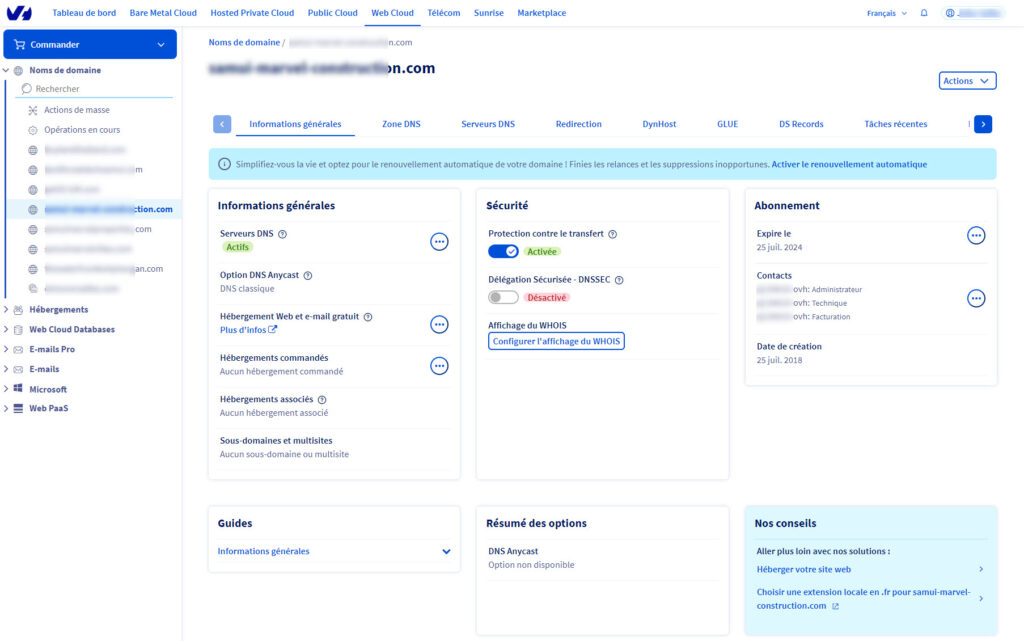This screenshot has width=1024, height=641.
Task: Click the OVH logo icon
Action: [19, 12]
